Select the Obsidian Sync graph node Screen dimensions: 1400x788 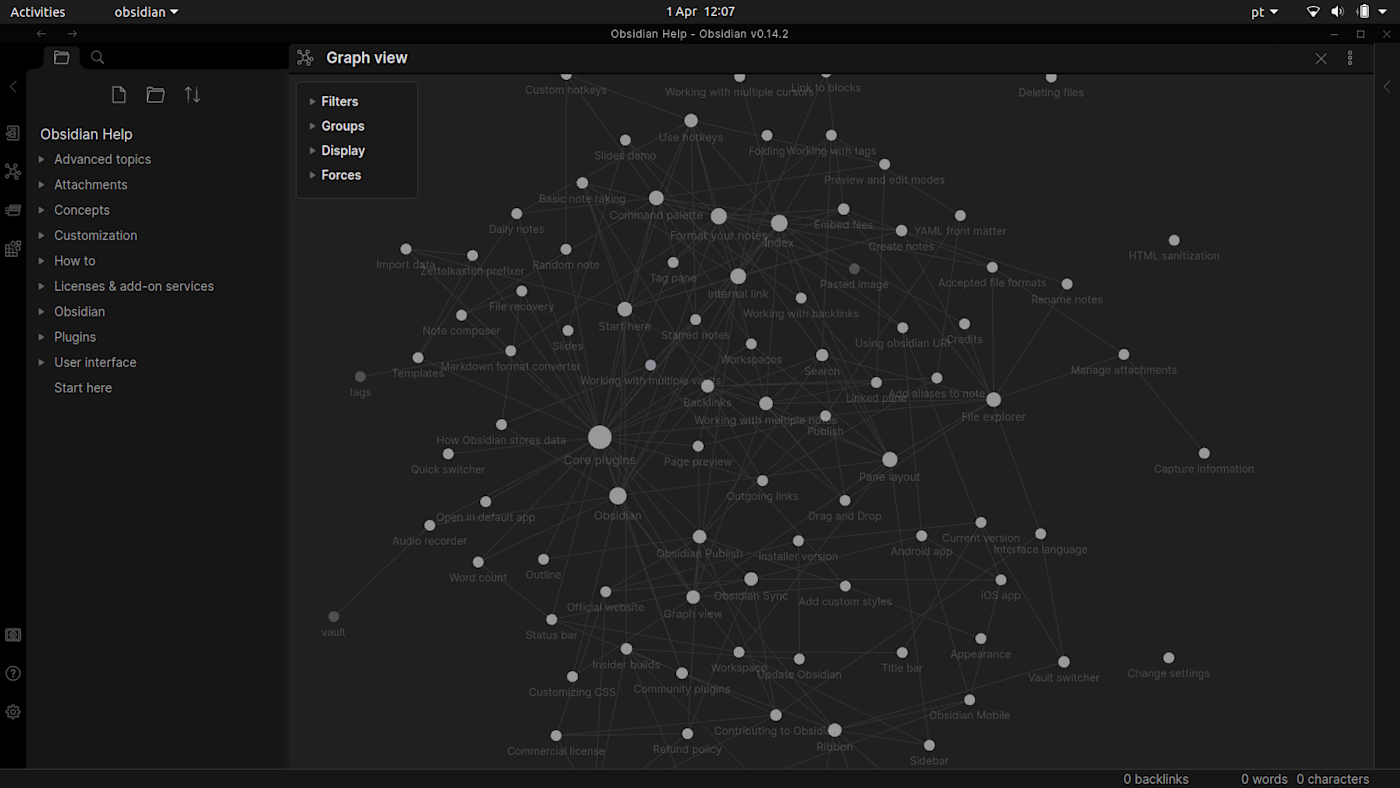751,579
